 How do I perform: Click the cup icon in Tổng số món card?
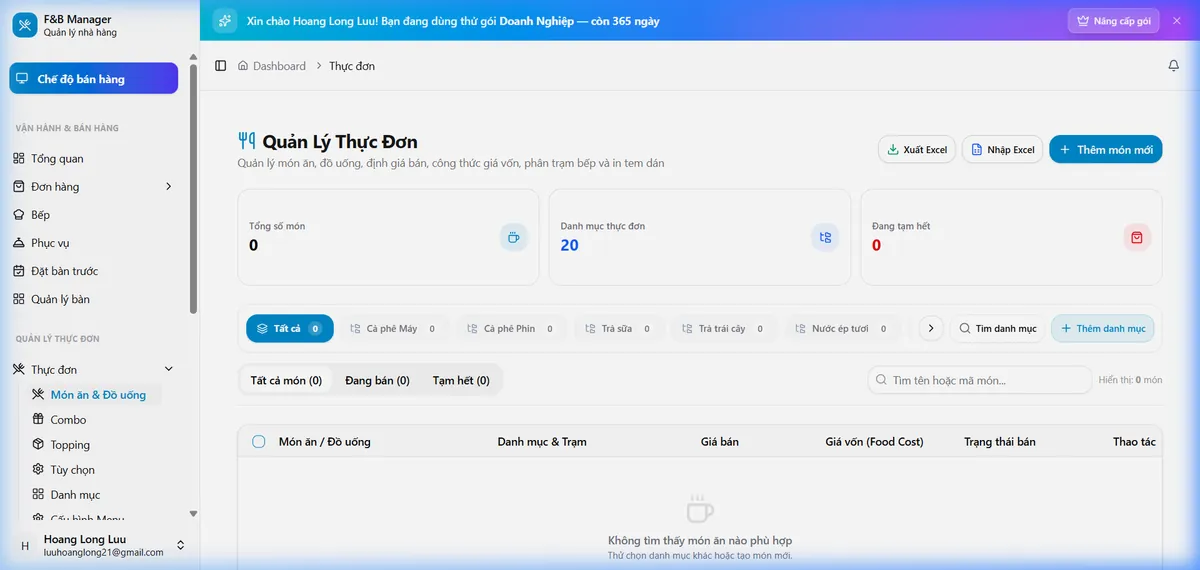(514, 237)
